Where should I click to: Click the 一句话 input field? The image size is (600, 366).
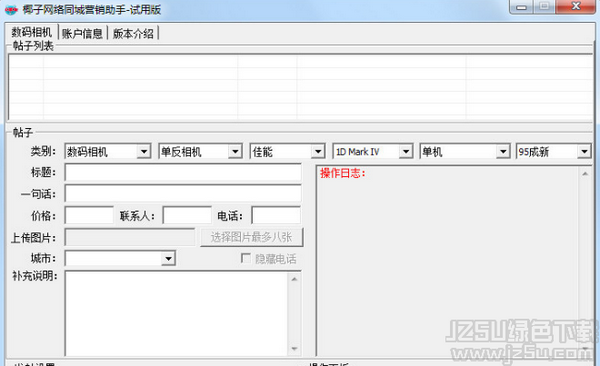(183, 194)
